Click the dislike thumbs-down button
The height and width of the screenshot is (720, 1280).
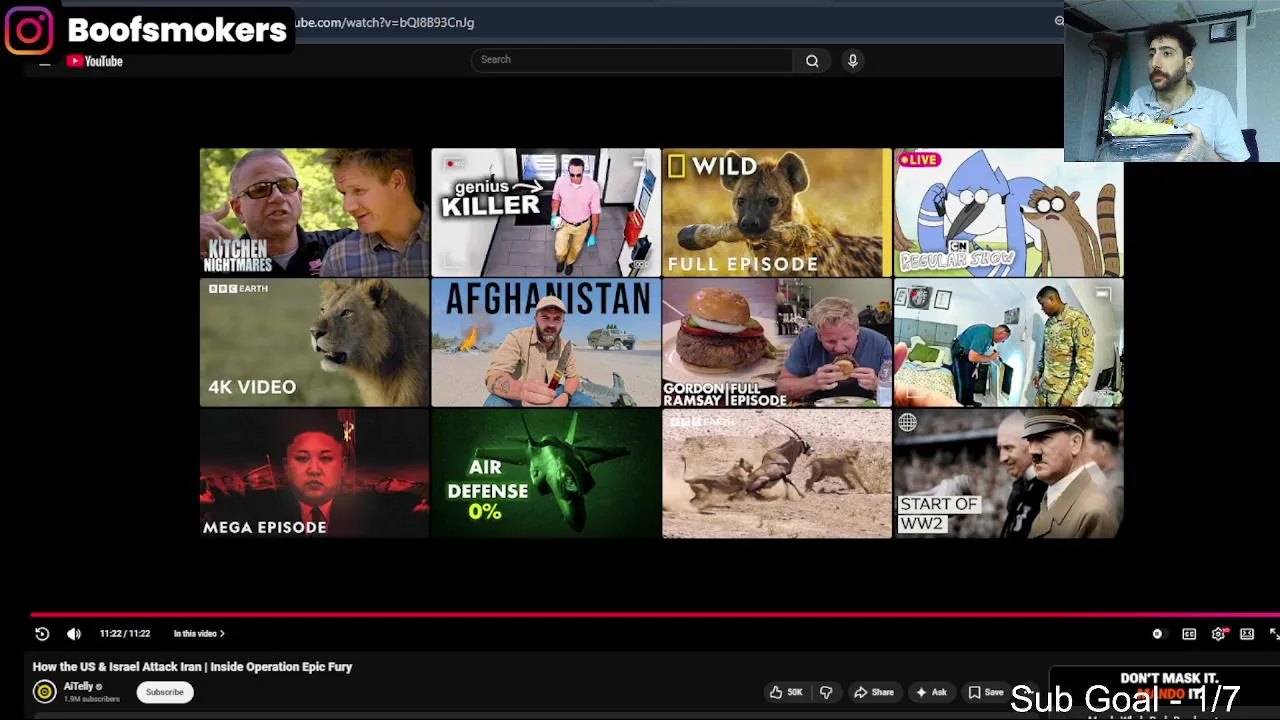pyautogui.click(x=826, y=692)
